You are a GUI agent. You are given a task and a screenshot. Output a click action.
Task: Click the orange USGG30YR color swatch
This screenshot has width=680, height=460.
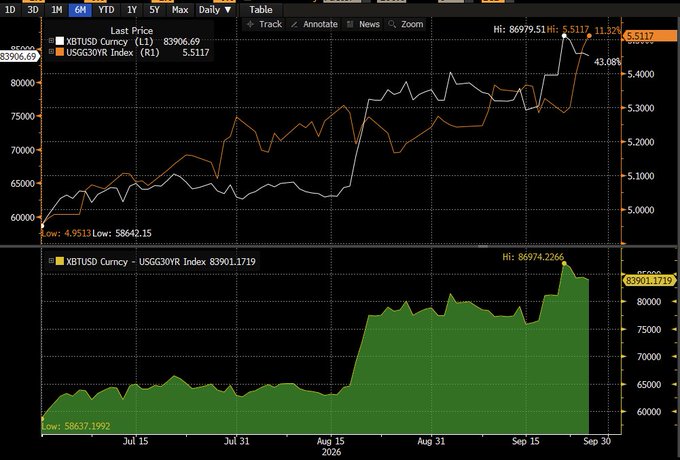point(59,52)
